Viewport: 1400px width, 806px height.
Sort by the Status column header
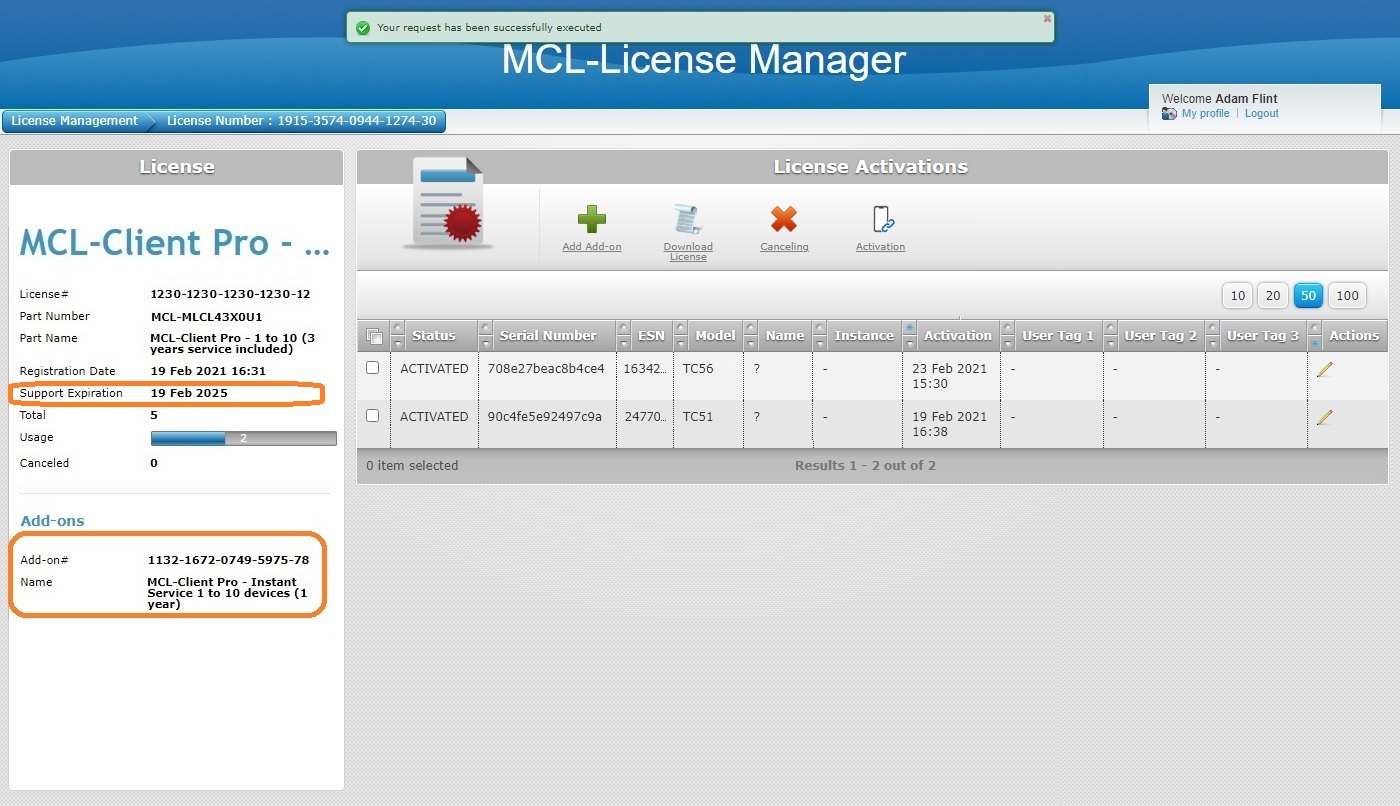click(x=433, y=336)
